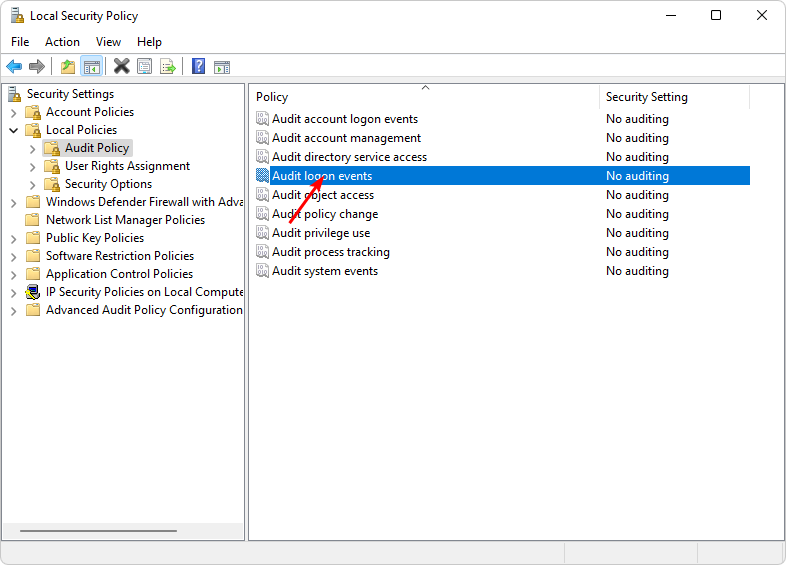The height and width of the screenshot is (565, 786).
Task: Select Security Options tree item
Action: click(108, 184)
